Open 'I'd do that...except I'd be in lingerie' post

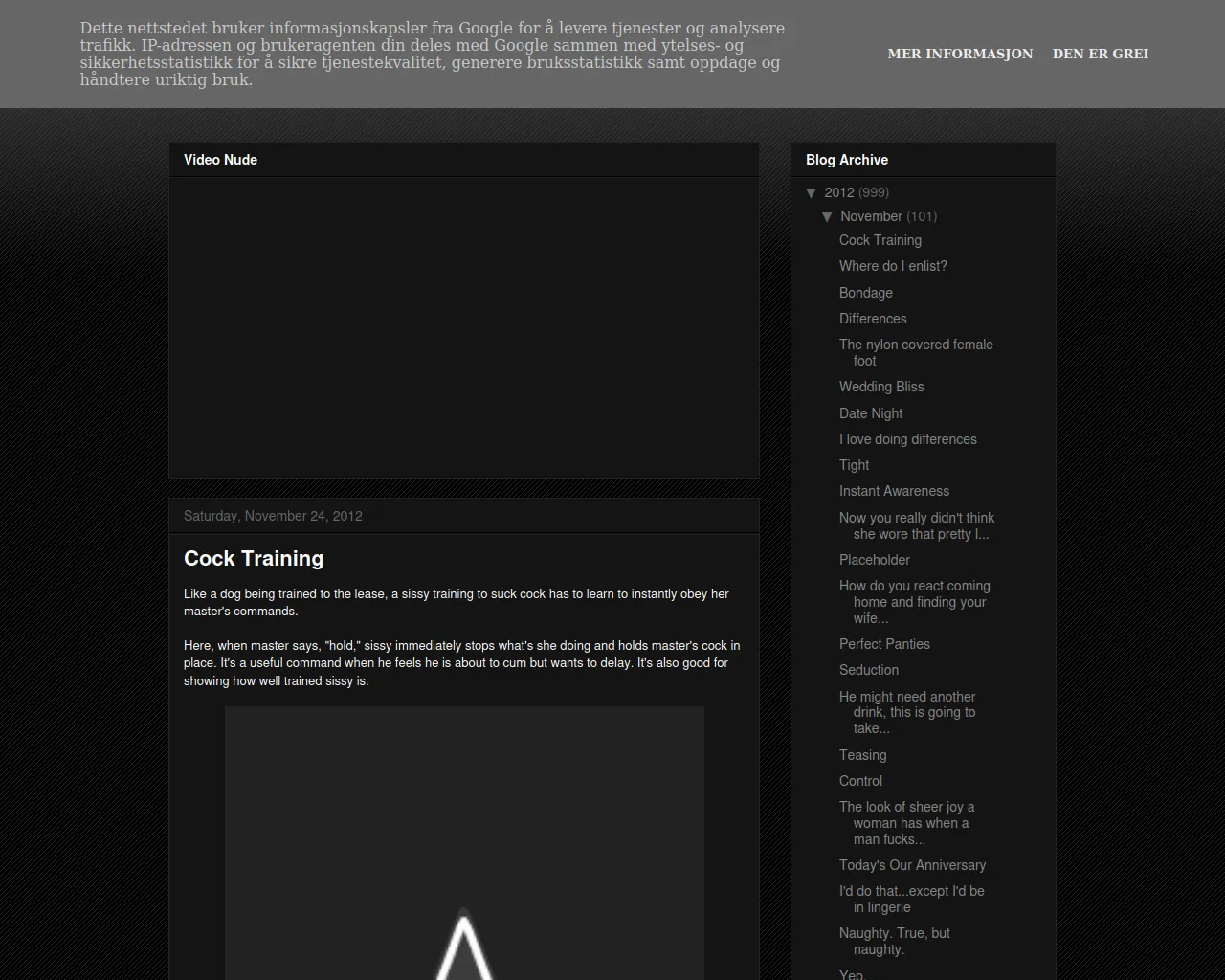(912, 899)
